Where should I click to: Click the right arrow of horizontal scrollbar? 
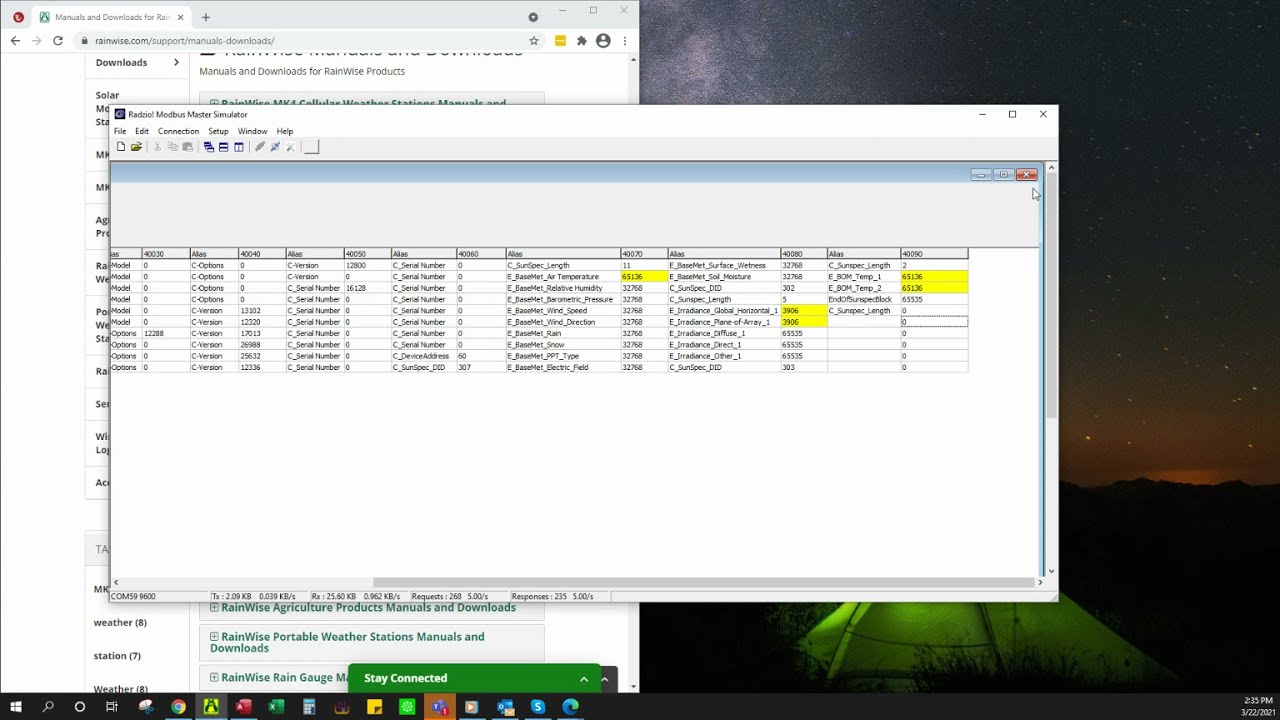[x=1040, y=582]
